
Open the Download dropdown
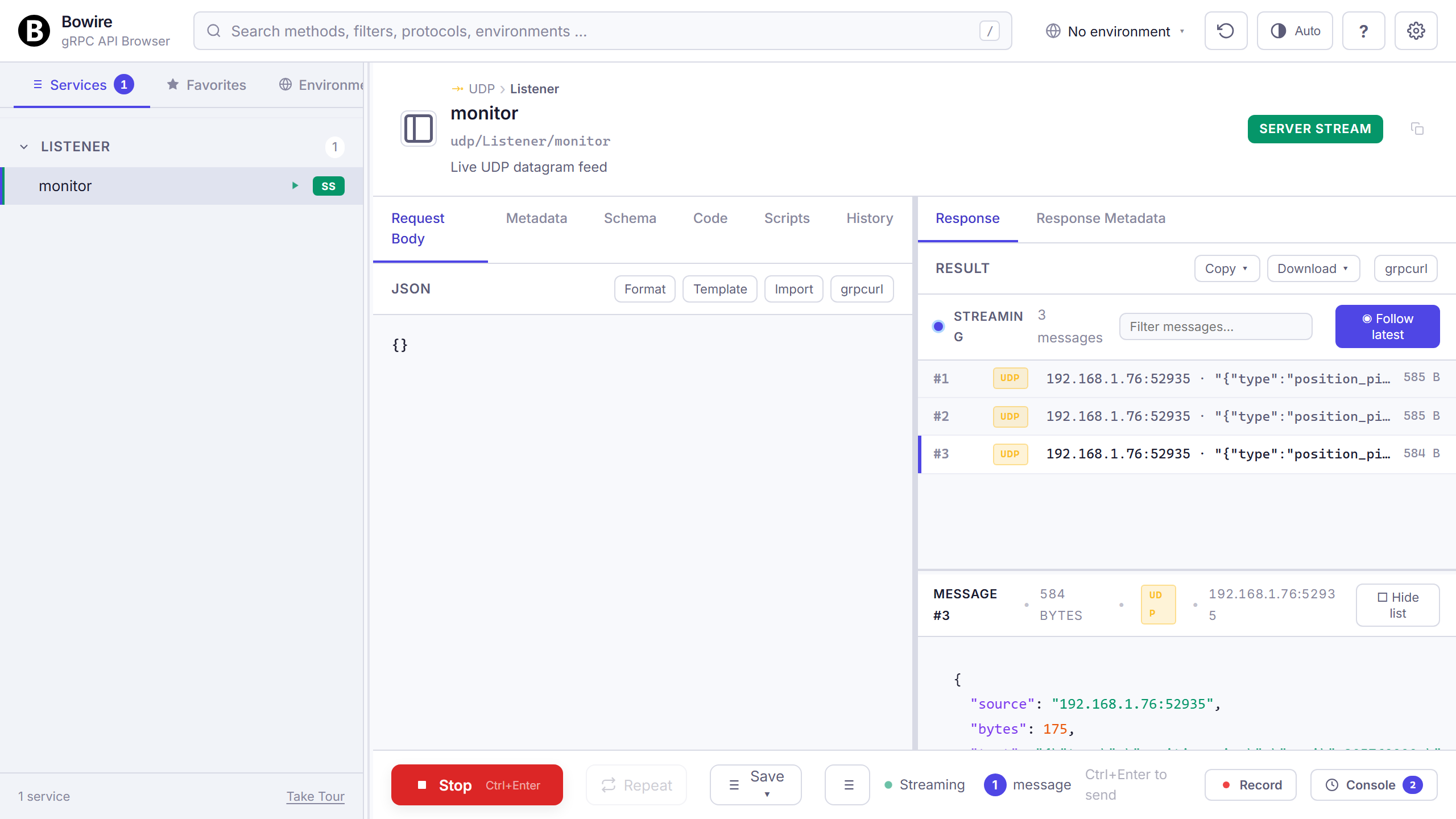pyautogui.click(x=1313, y=268)
